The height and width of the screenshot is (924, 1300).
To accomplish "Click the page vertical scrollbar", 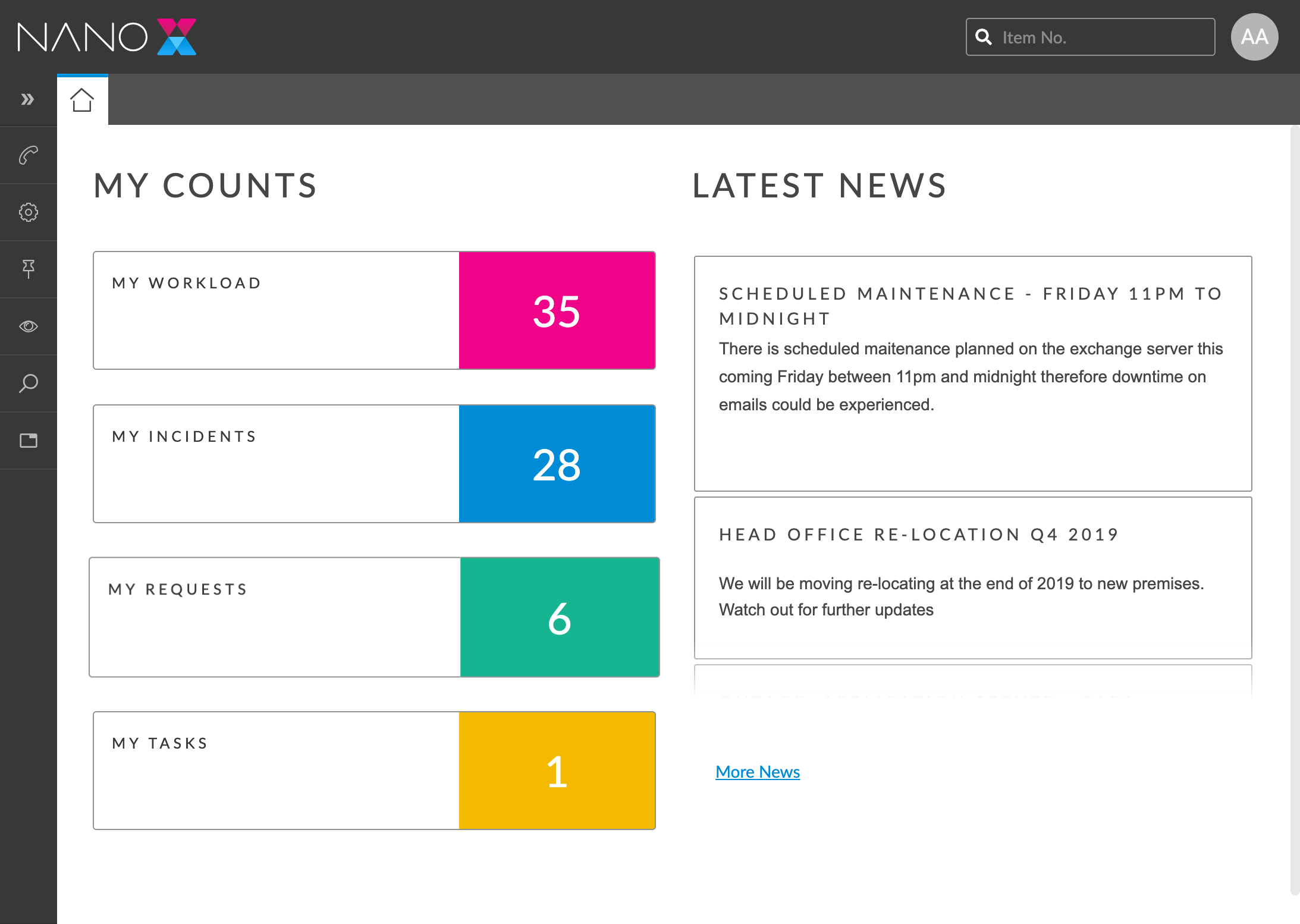I will point(1295,510).
